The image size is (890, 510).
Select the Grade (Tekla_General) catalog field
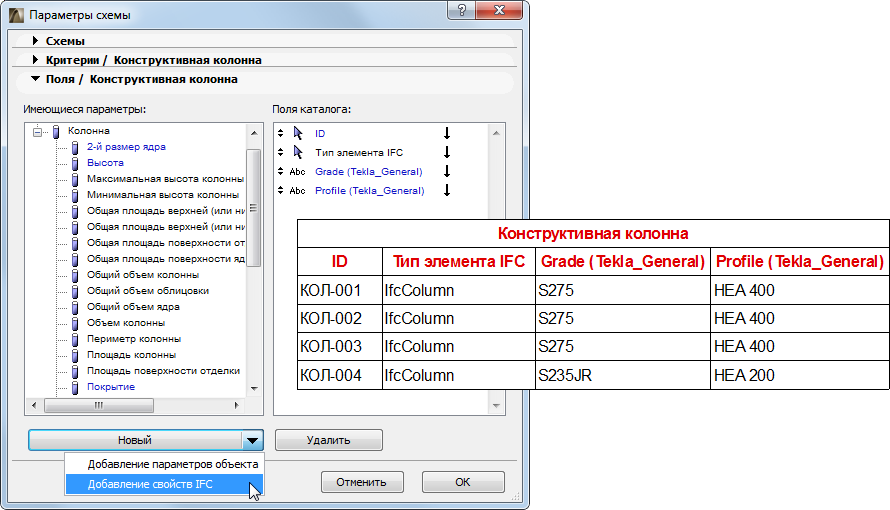point(368,171)
